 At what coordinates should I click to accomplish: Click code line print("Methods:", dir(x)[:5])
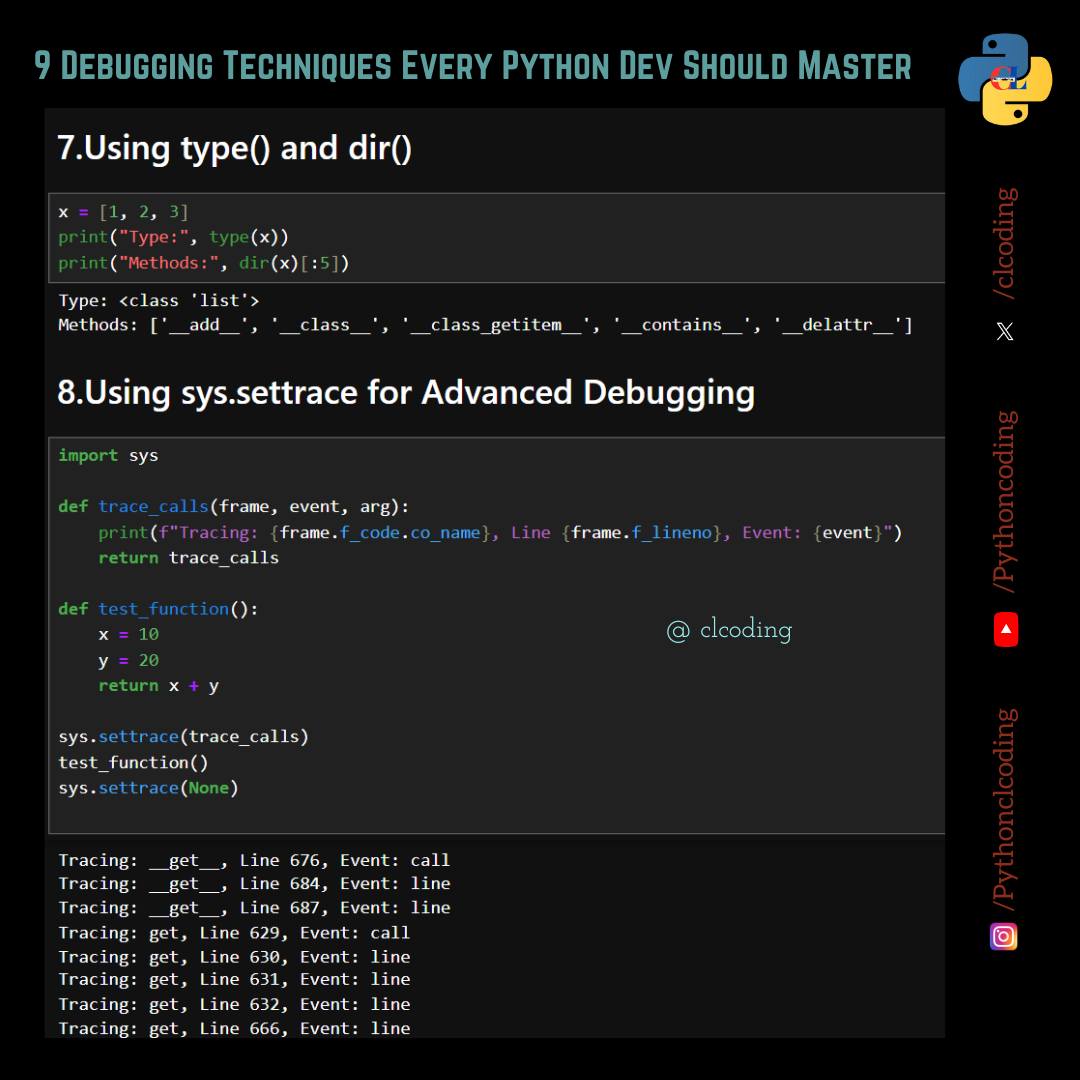204,263
